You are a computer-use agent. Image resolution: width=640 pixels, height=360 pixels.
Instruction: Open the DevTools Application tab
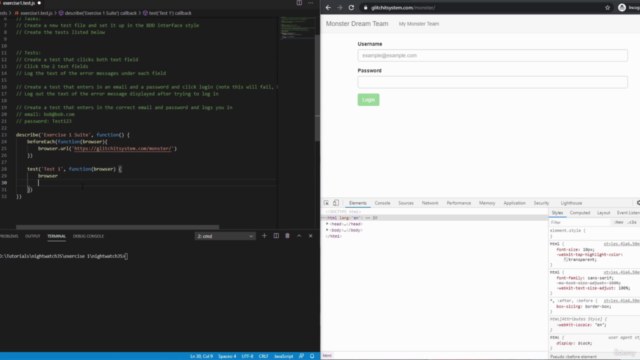(x=514, y=203)
